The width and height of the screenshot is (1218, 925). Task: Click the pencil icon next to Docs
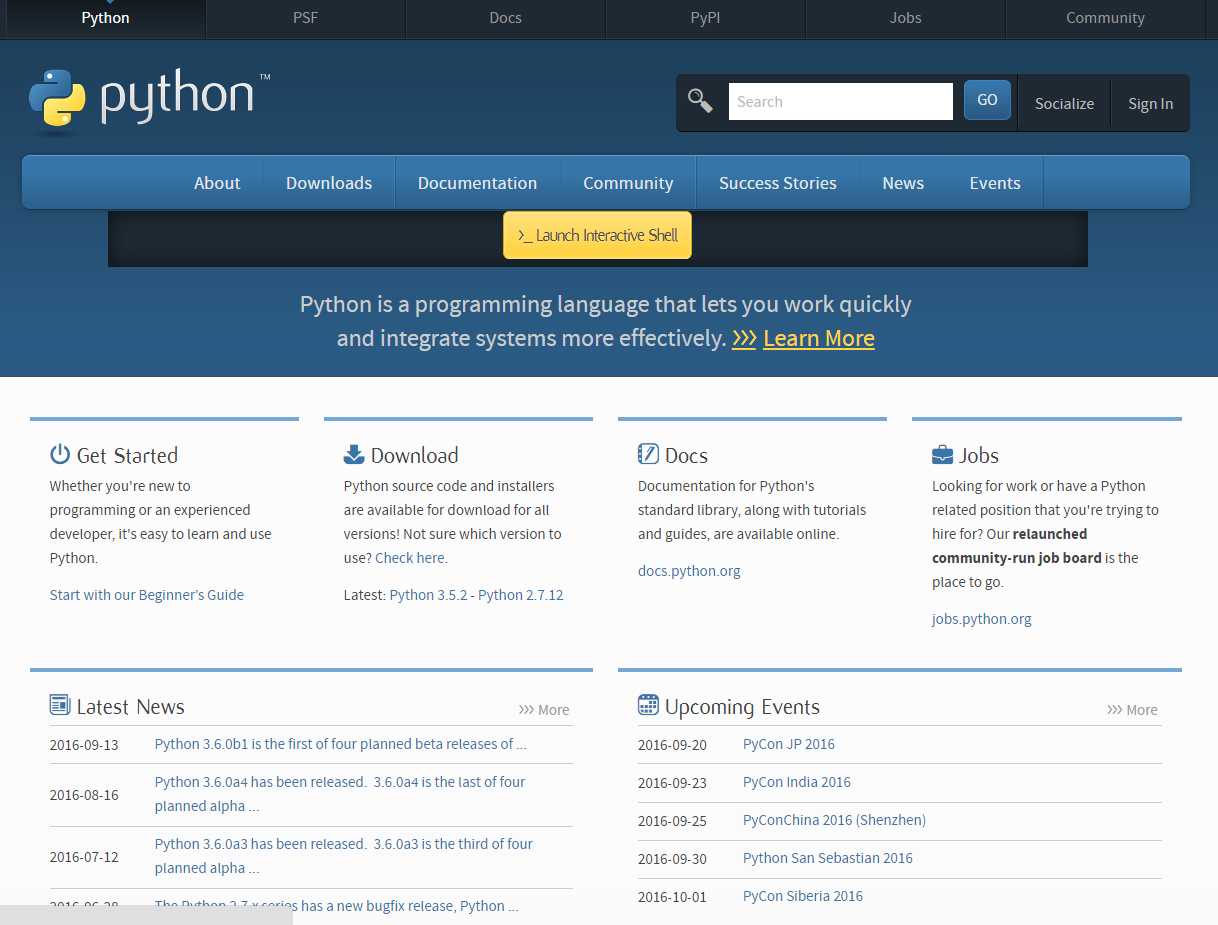(x=648, y=454)
